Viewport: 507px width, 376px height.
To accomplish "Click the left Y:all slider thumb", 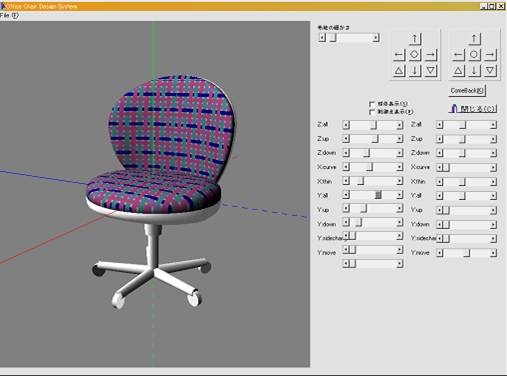I will [x=378, y=195].
